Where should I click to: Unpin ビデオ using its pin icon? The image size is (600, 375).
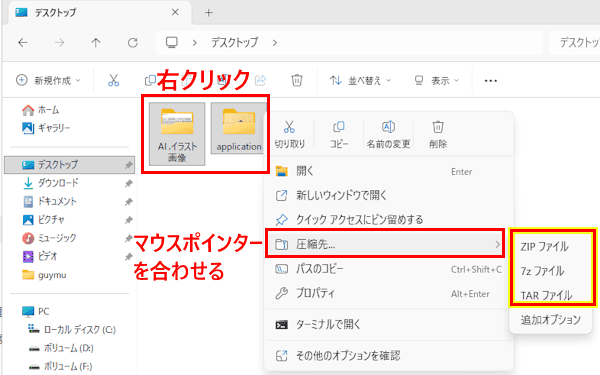[x=129, y=256]
